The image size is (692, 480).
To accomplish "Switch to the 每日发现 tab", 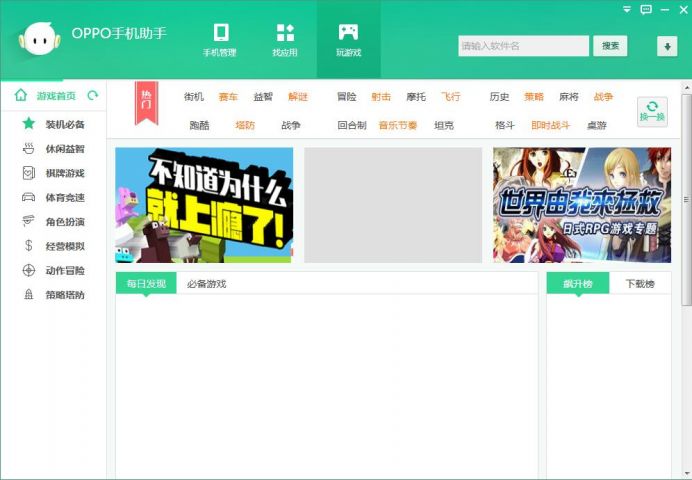I will point(146,283).
